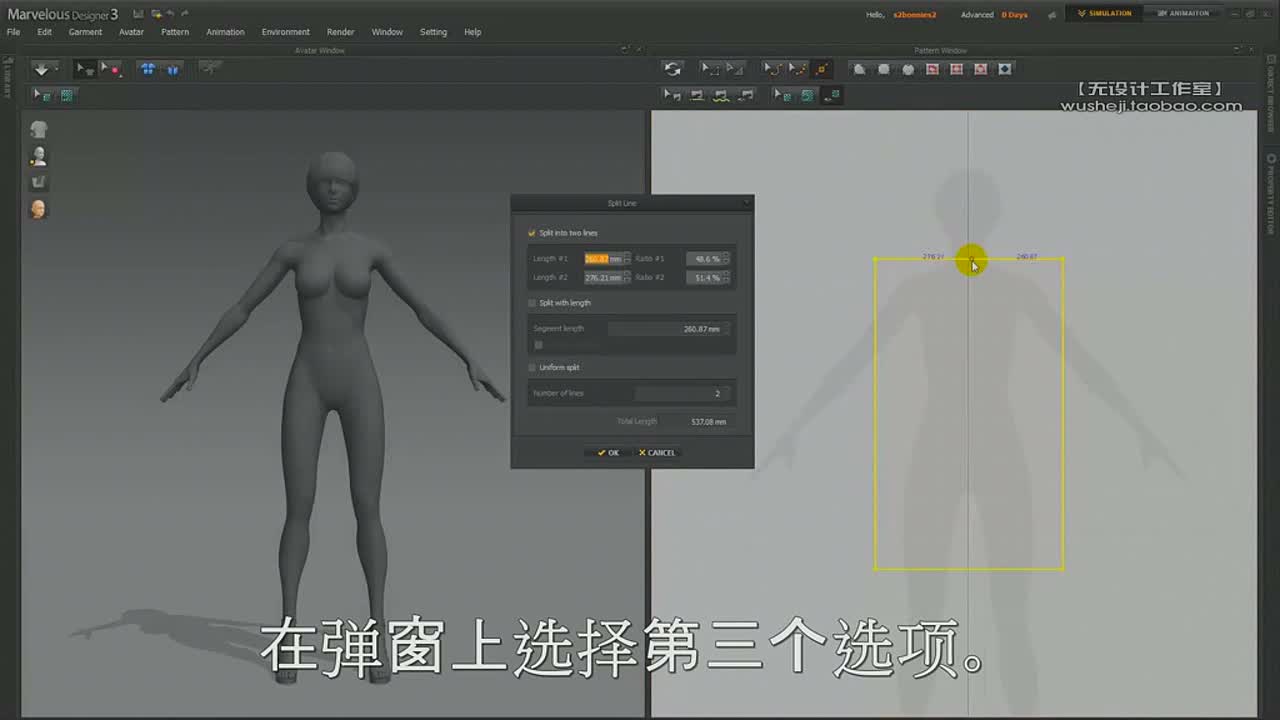The image size is (1280, 720).
Task: Click the skin-toned face icon in left sidebar
Action: pyautogui.click(x=39, y=209)
